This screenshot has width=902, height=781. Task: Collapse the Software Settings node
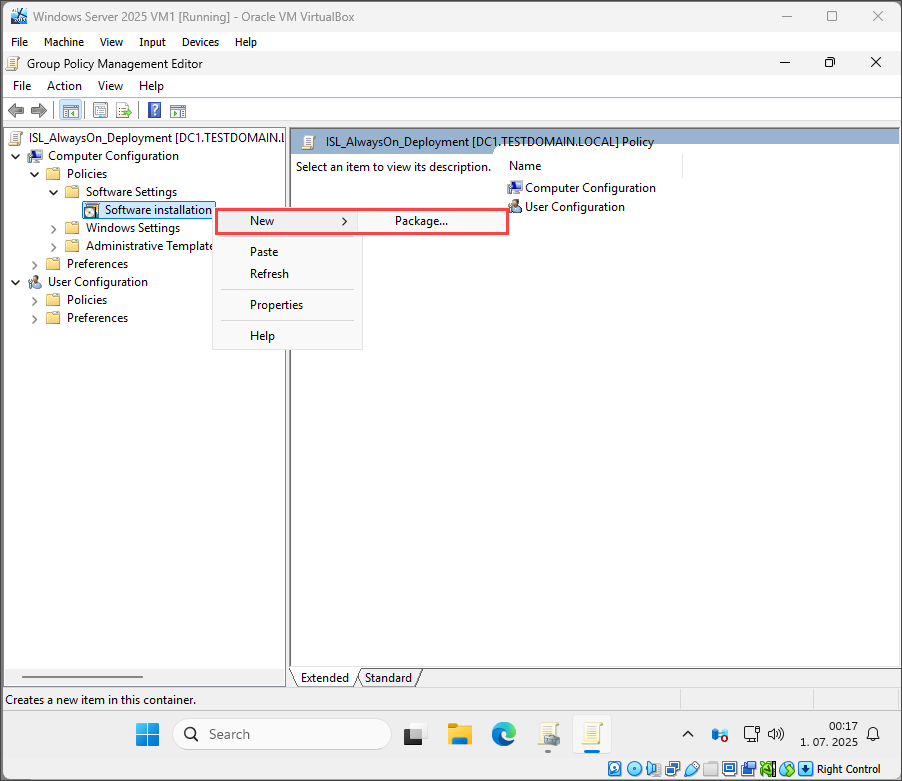click(x=53, y=192)
